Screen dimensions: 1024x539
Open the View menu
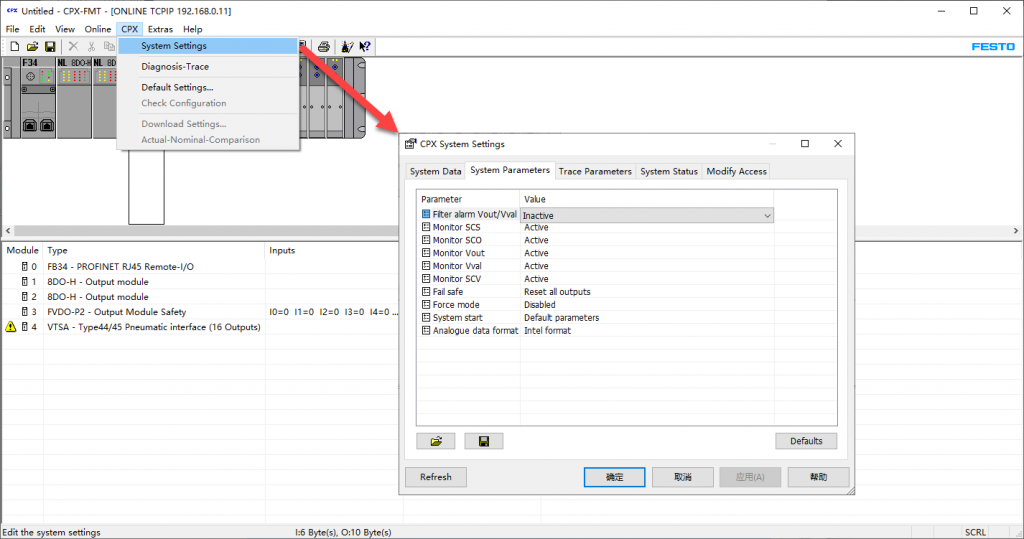65,29
